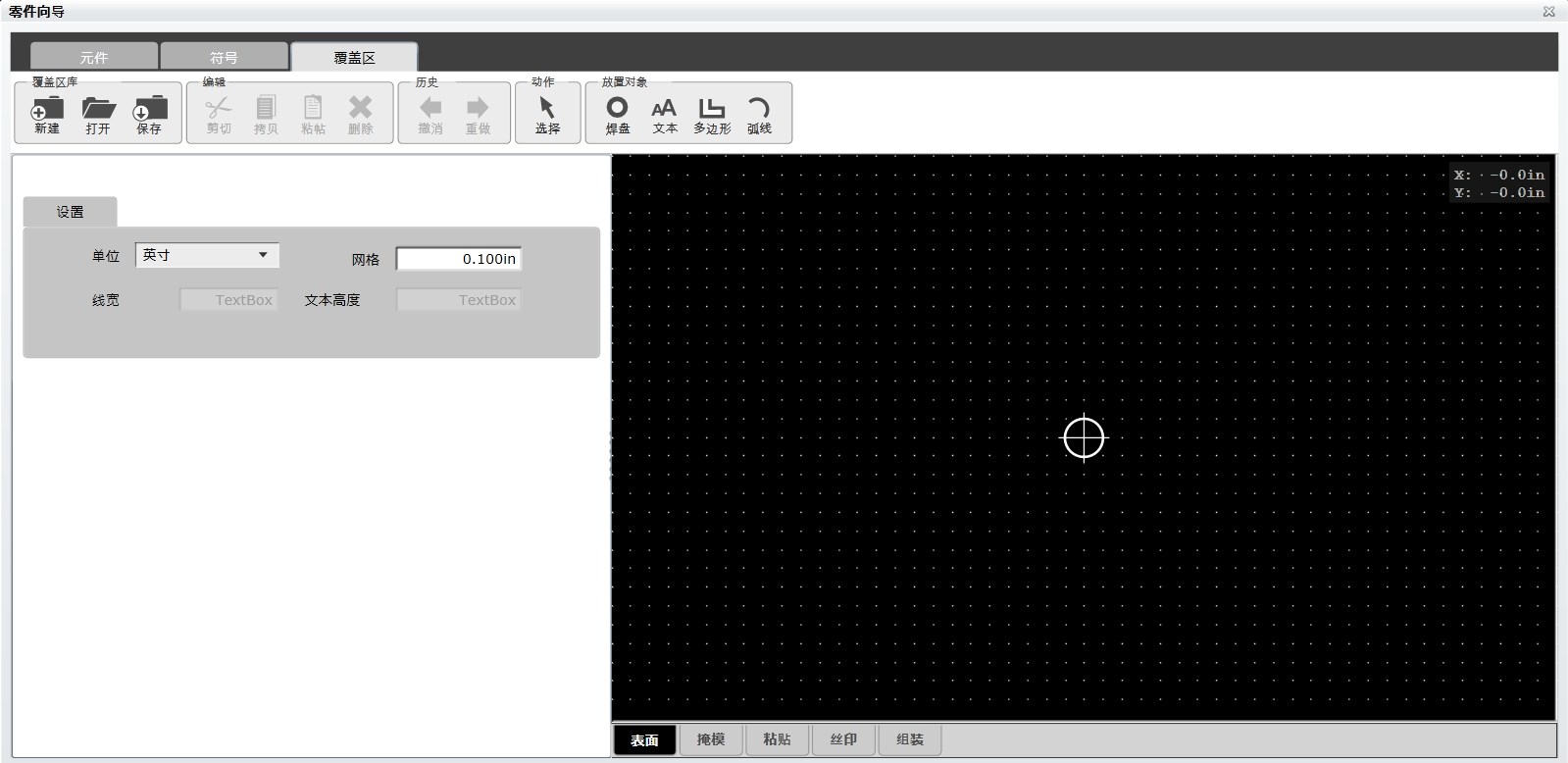Select the 组装 layer tab
1568x763 pixels.
[x=910, y=739]
